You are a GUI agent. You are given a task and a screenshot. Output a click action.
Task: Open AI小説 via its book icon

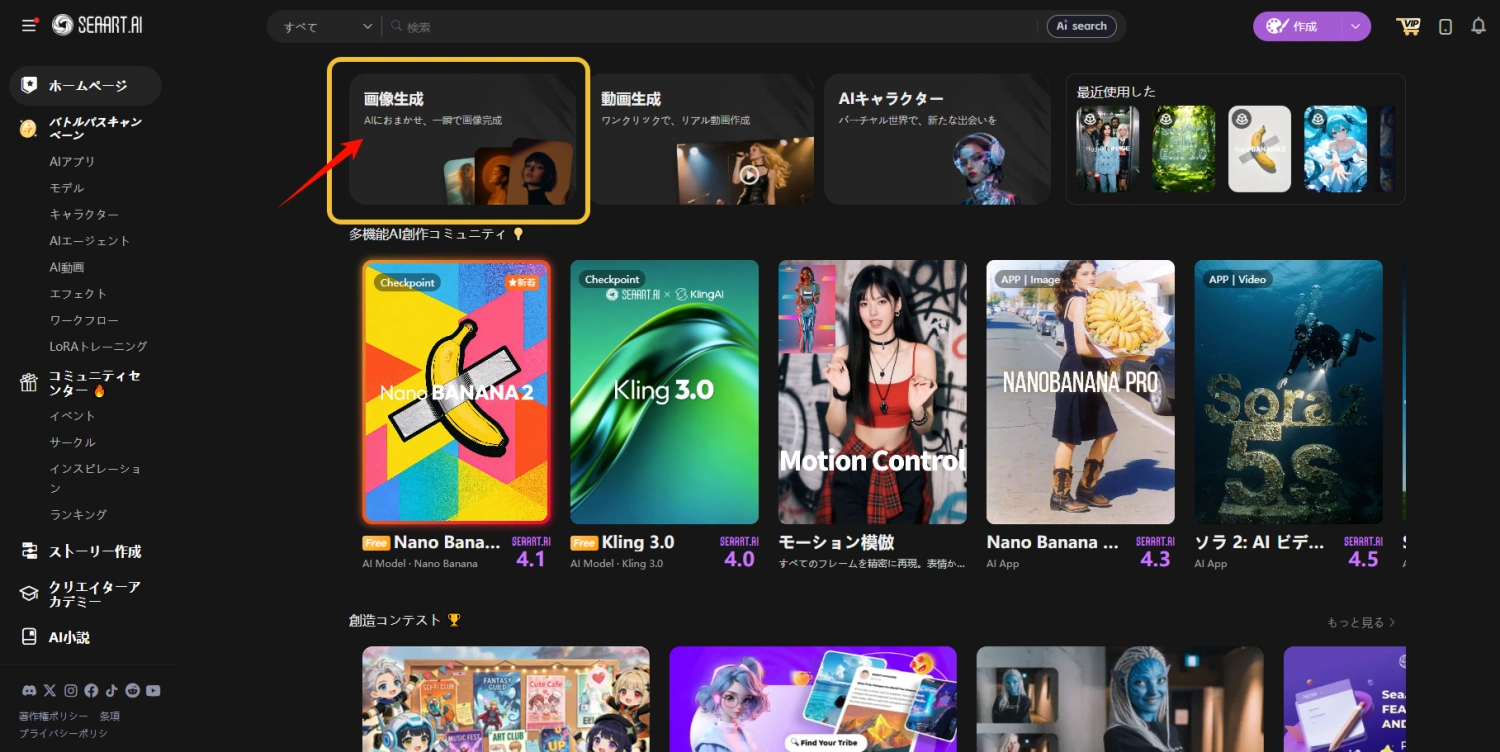(x=27, y=635)
